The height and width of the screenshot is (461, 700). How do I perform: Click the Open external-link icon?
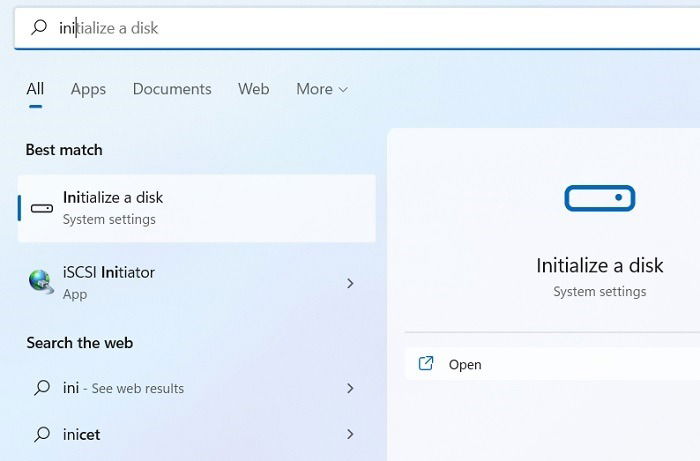coord(426,364)
